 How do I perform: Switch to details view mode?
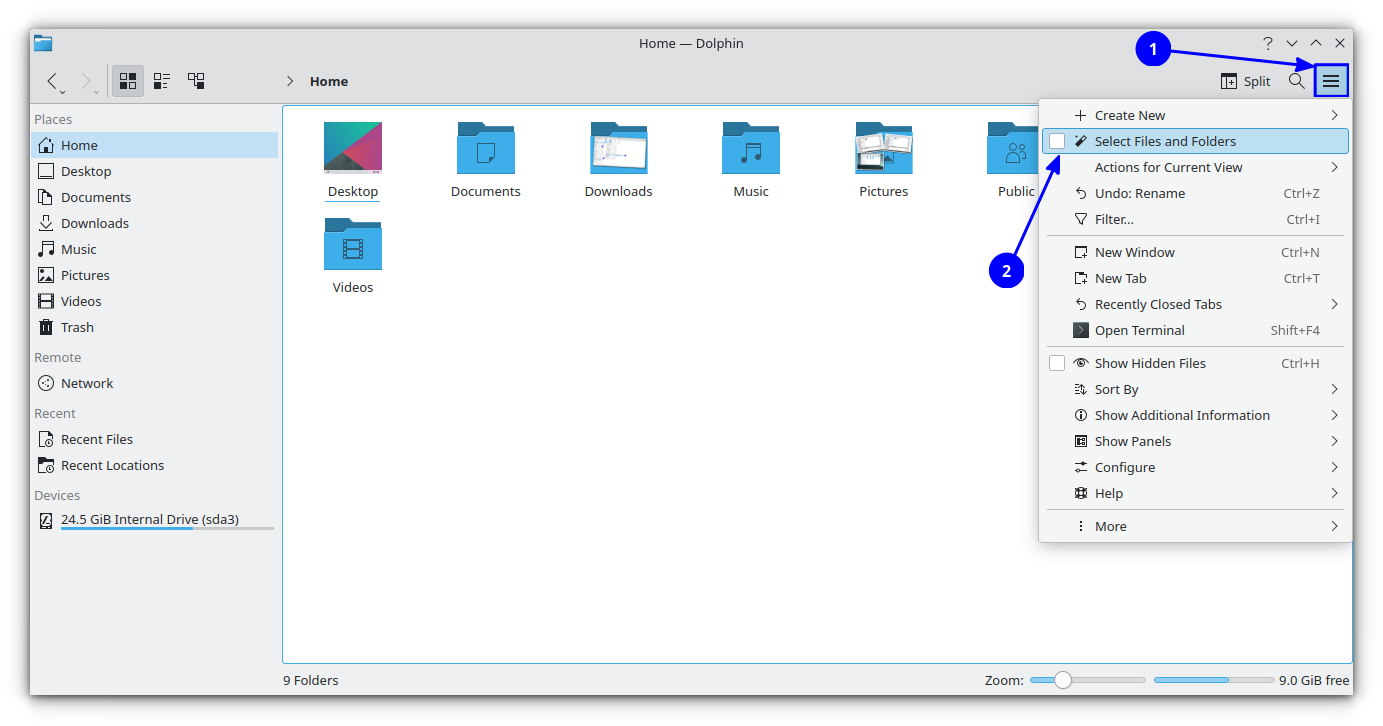[195, 81]
